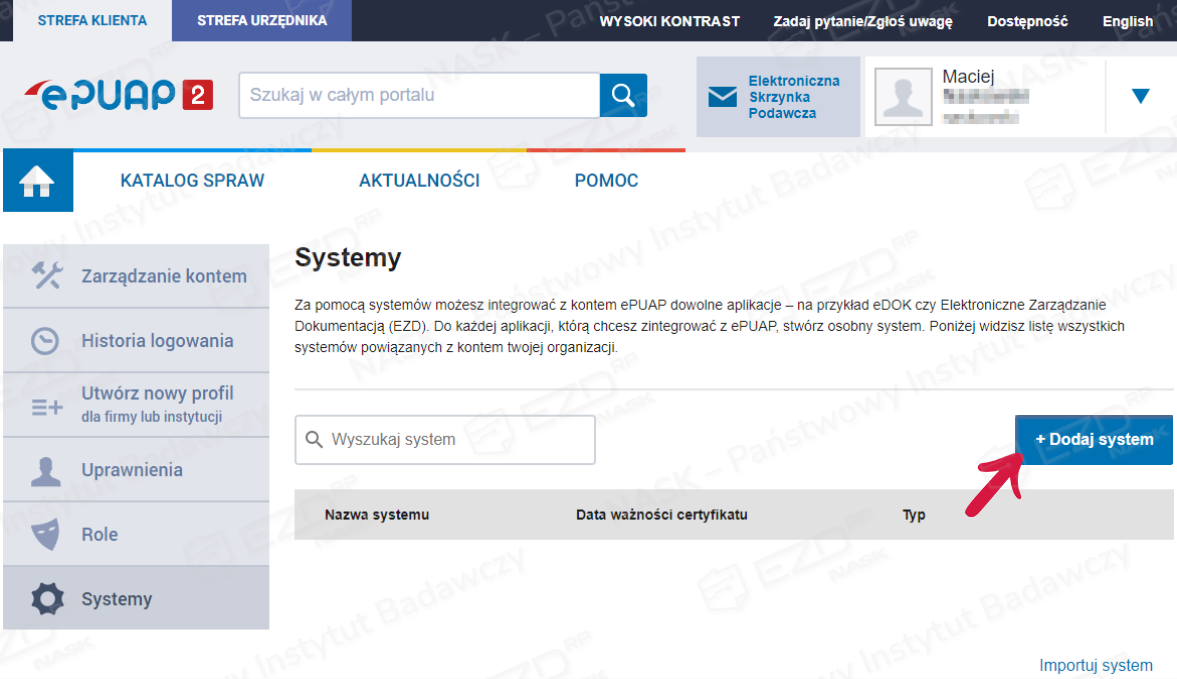This screenshot has width=1177, height=679.
Task: Click the envelope icon for Skrzynka Podawcza
Action: pyautogui.click(x=722, y=97)
